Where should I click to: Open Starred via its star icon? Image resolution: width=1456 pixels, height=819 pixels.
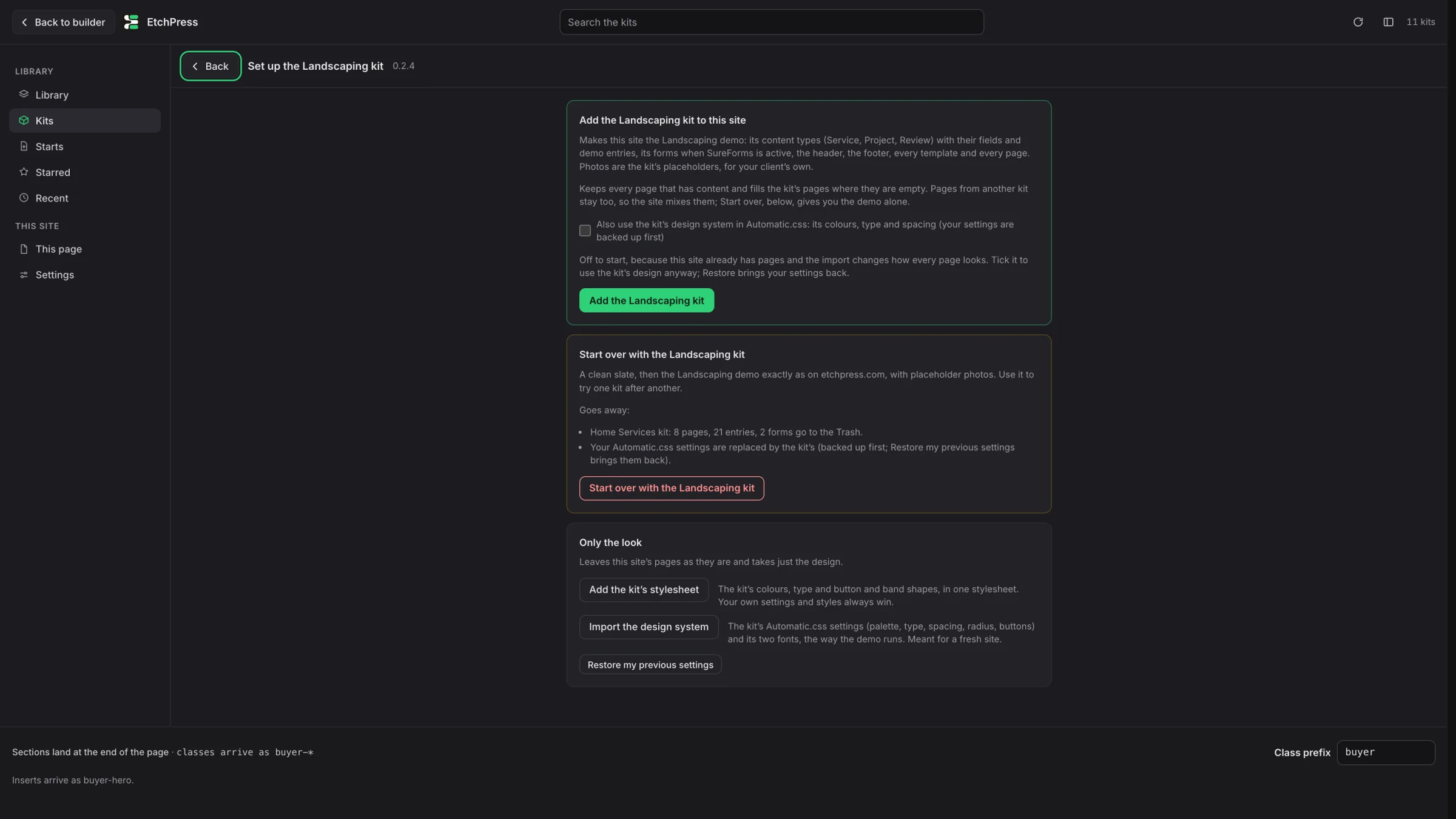tap(24, 172)
